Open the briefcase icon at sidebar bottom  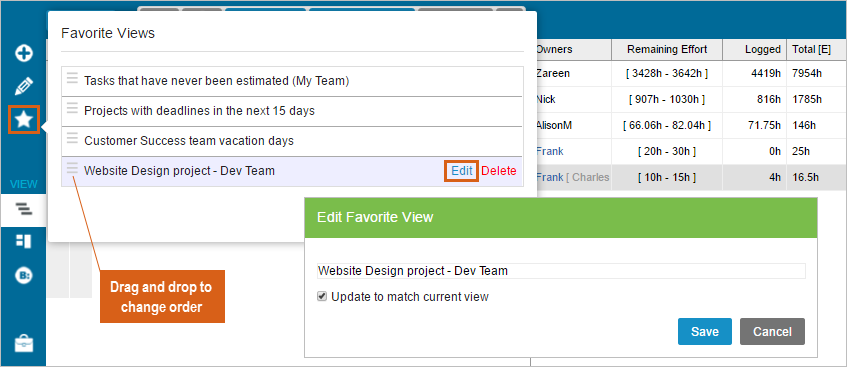24,343
